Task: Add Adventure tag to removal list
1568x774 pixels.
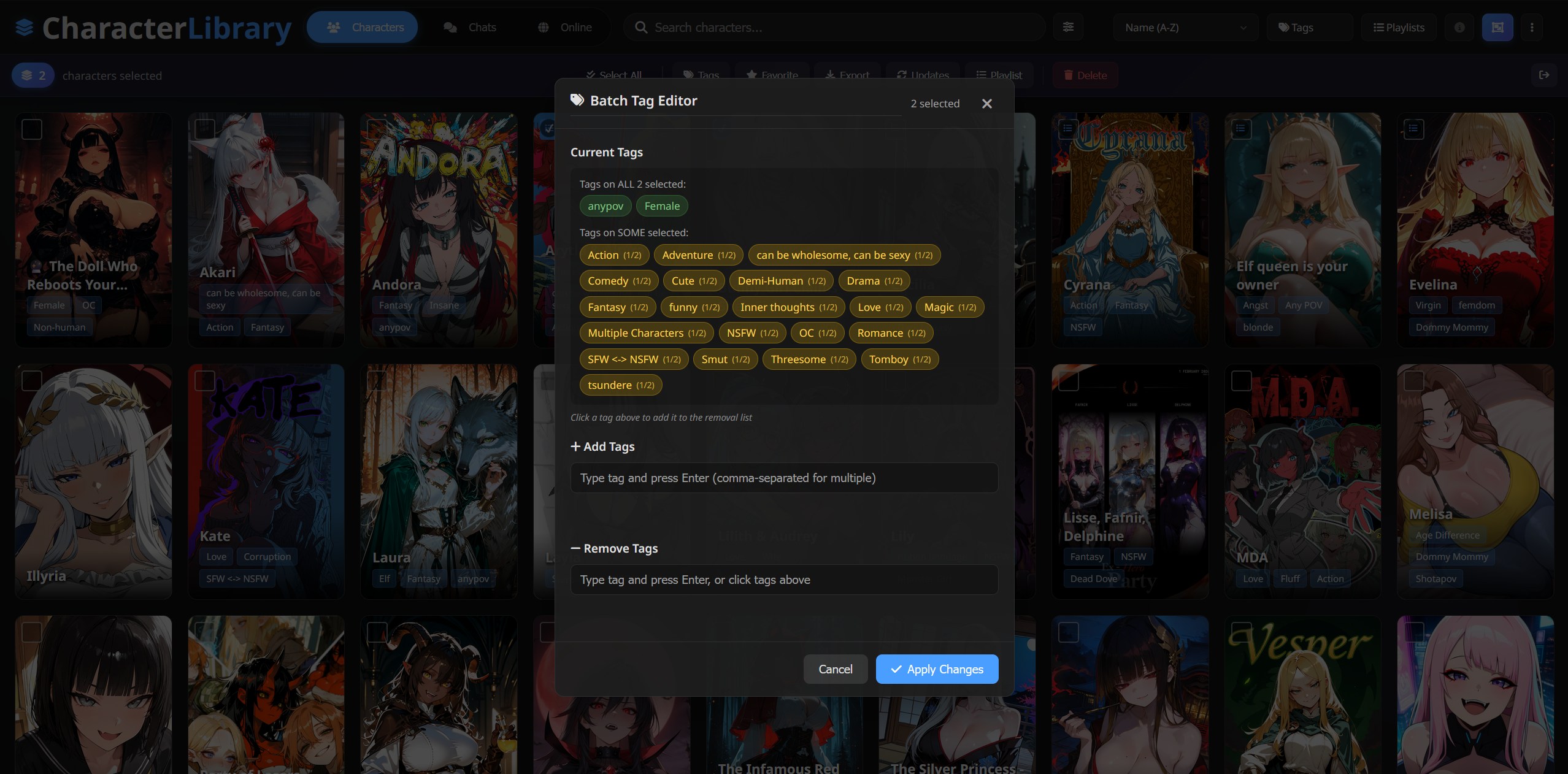Action: pyautogui.click(x=699, y=255)
